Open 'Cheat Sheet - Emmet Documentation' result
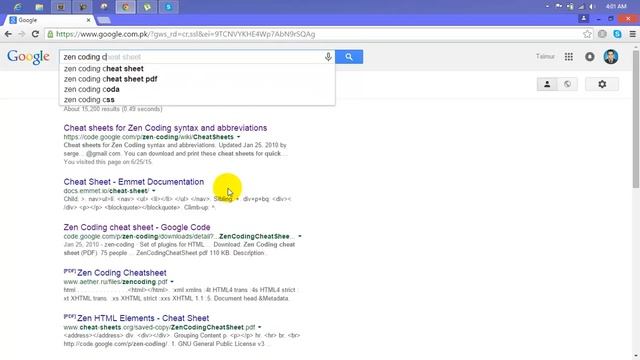The image size is (640, 360). 133,182
